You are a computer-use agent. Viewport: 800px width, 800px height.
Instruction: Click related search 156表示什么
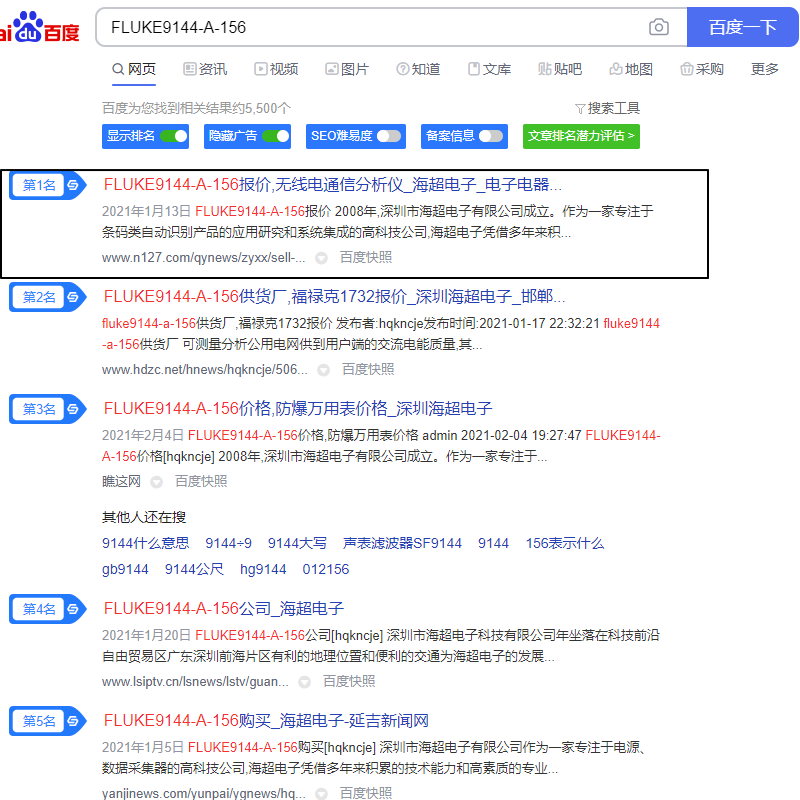pyautogui.click(x=565, y=543)
